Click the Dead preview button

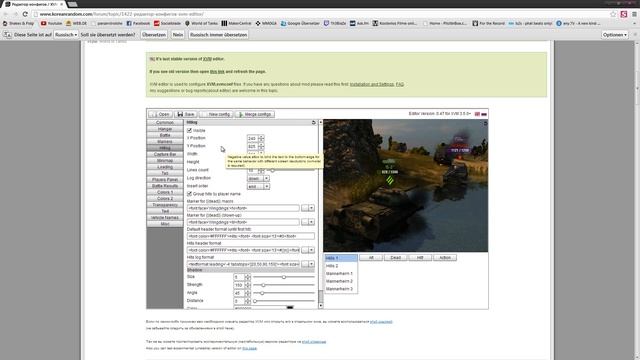click(x=396, y=258)
